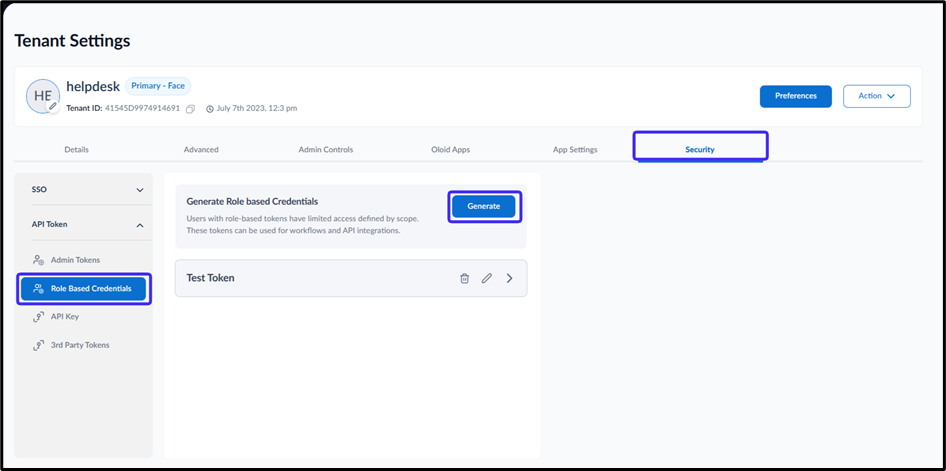946x471 pixels.
Task: Click the Primary - Face badge
Action: pyautogui.click(x=158, y=86)
